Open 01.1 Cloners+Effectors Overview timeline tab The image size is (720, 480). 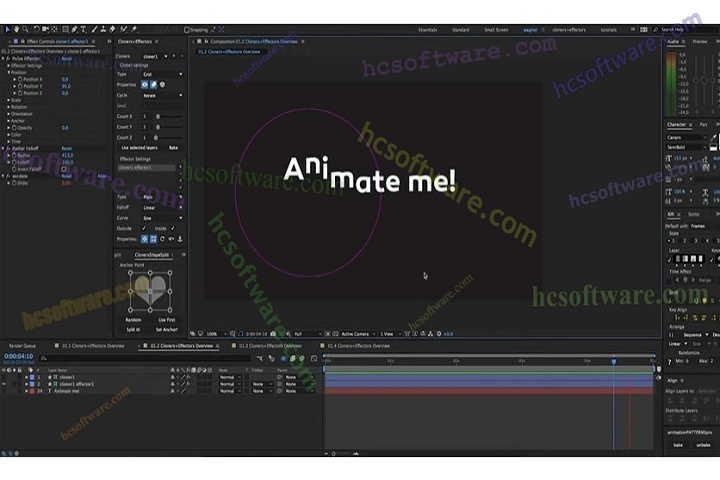(93, 346)
